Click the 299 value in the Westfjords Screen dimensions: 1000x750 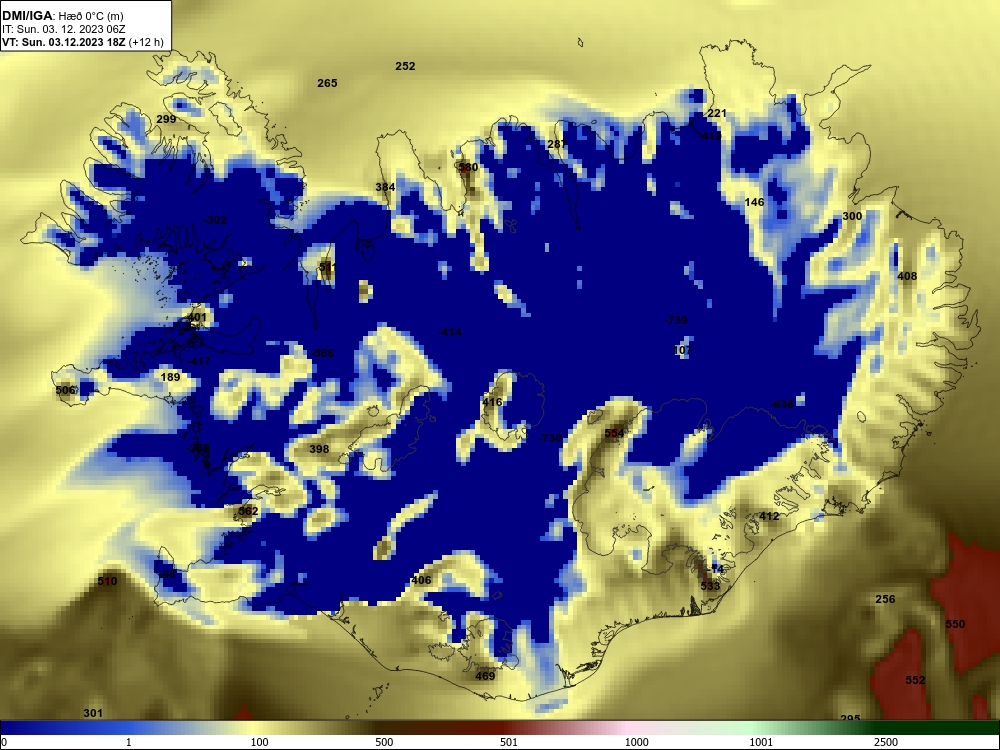(166, 119)
